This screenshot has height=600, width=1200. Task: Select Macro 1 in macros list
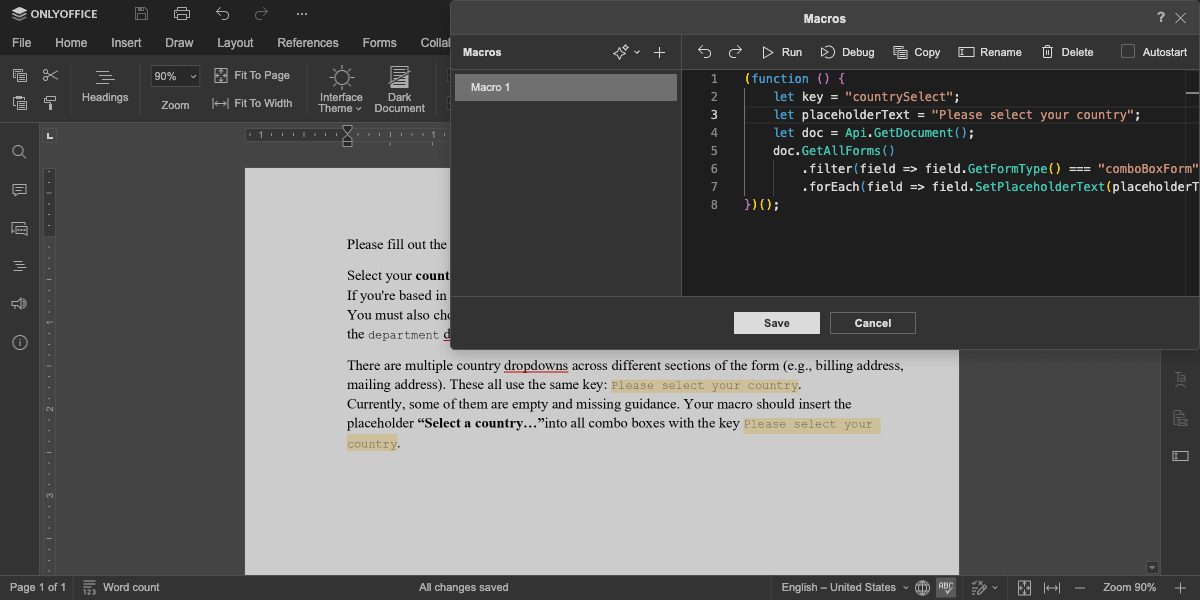[x=566, y=87]
